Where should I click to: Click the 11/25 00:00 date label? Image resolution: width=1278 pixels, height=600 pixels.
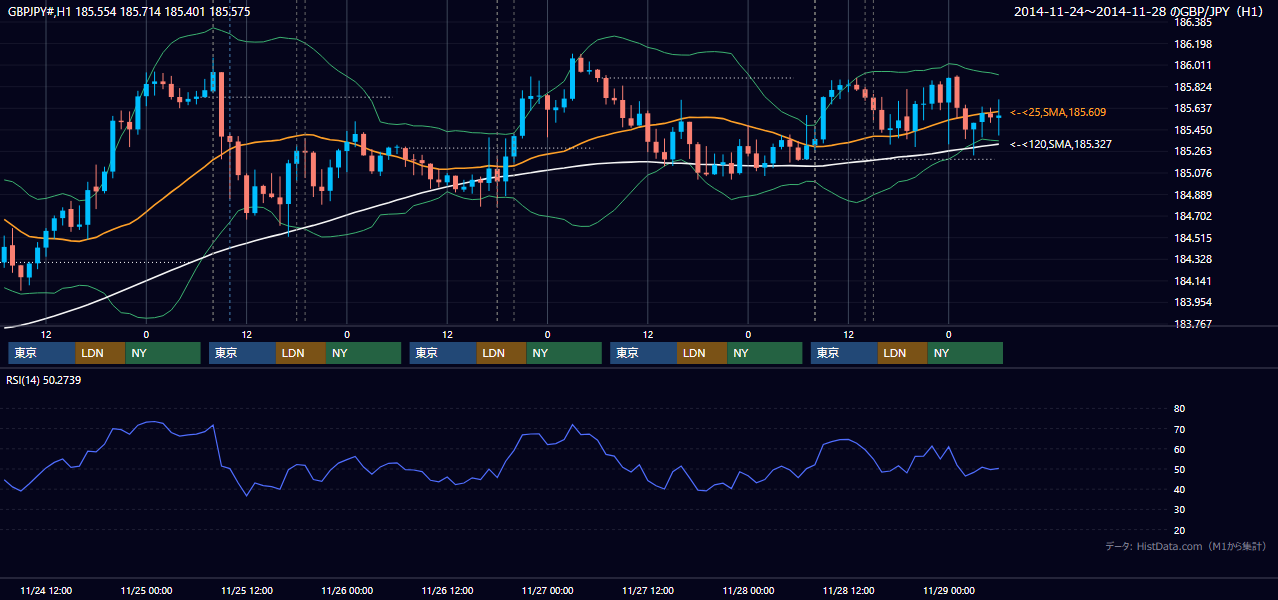click(x=146, y=590)
